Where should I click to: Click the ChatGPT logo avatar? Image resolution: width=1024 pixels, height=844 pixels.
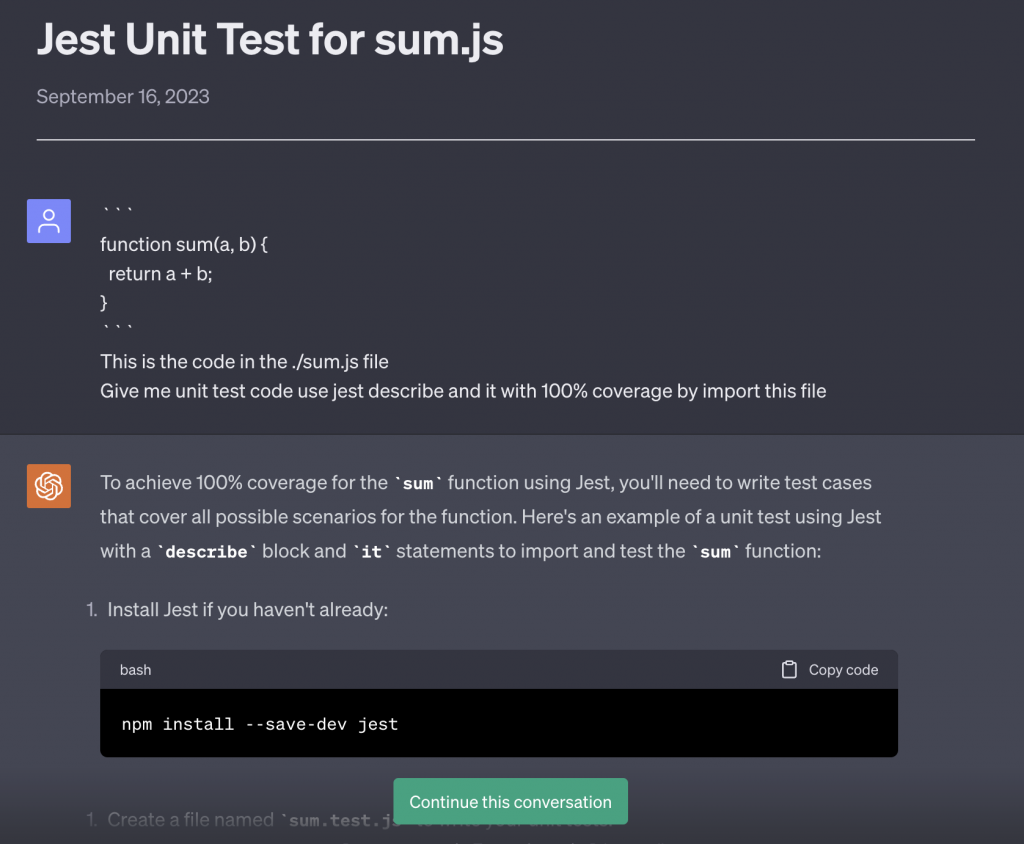coord(48,486)
